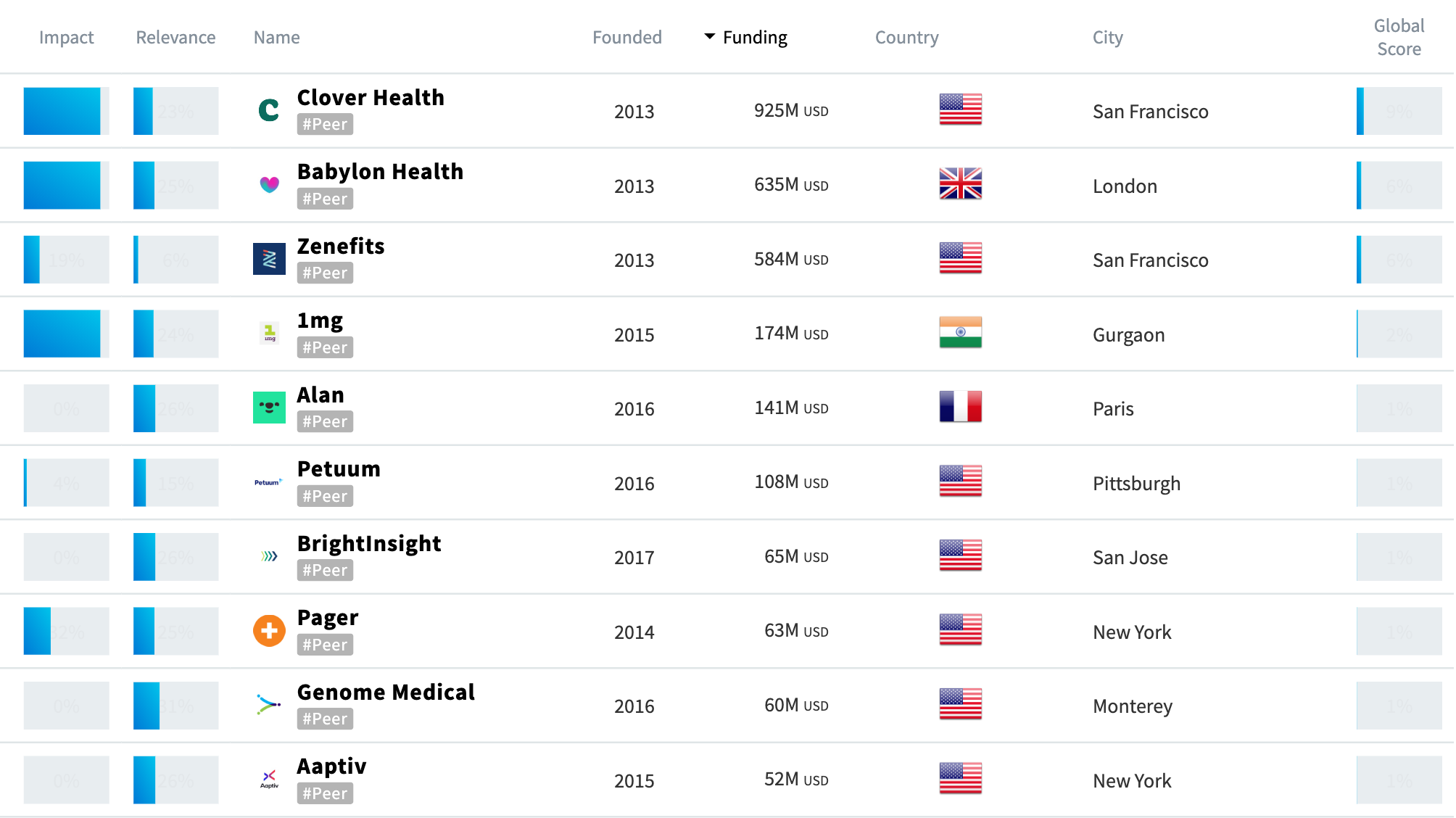Select the Country column header
This screenshot has height=818, width=1456.
tap(906, 37)
